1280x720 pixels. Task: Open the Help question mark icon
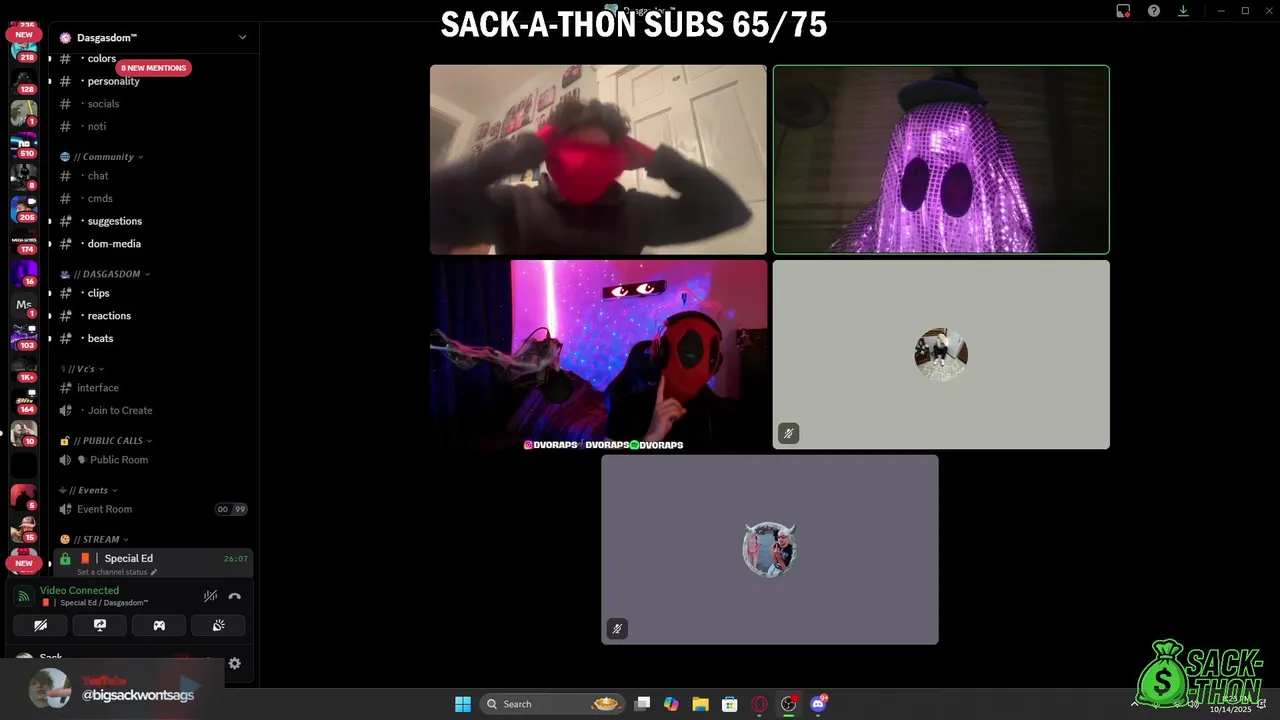click(1154, 11)
